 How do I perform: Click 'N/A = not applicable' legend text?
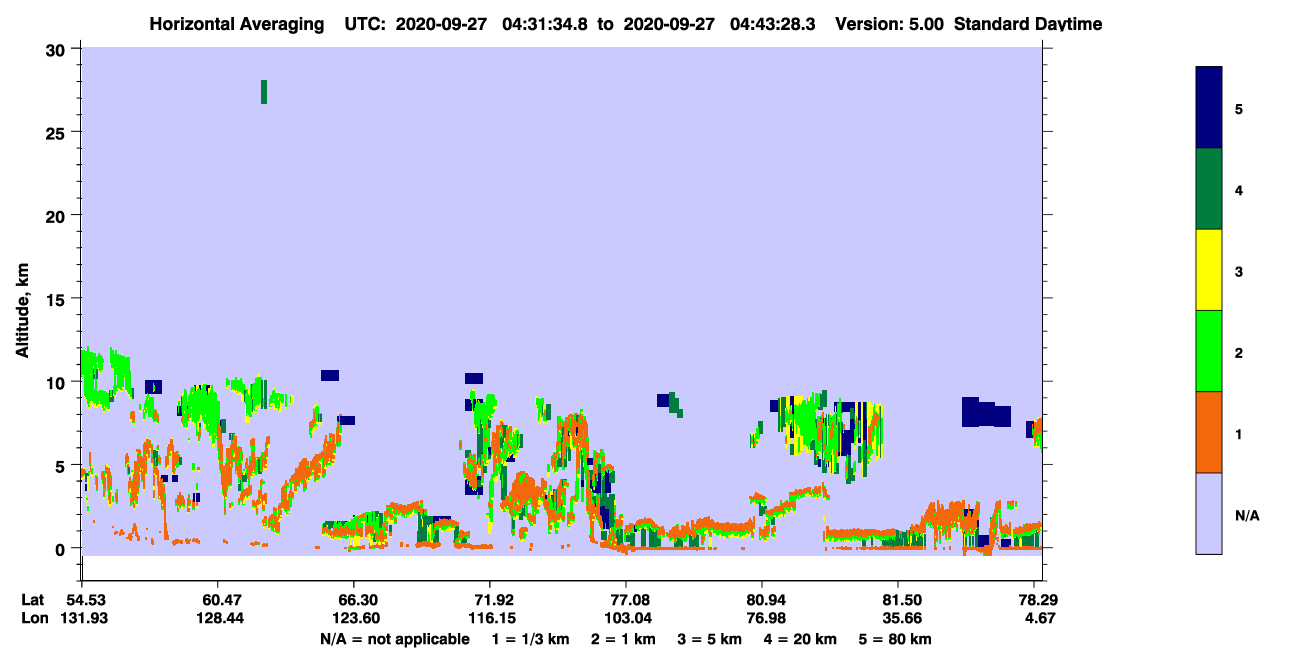(x=394, y=639)
